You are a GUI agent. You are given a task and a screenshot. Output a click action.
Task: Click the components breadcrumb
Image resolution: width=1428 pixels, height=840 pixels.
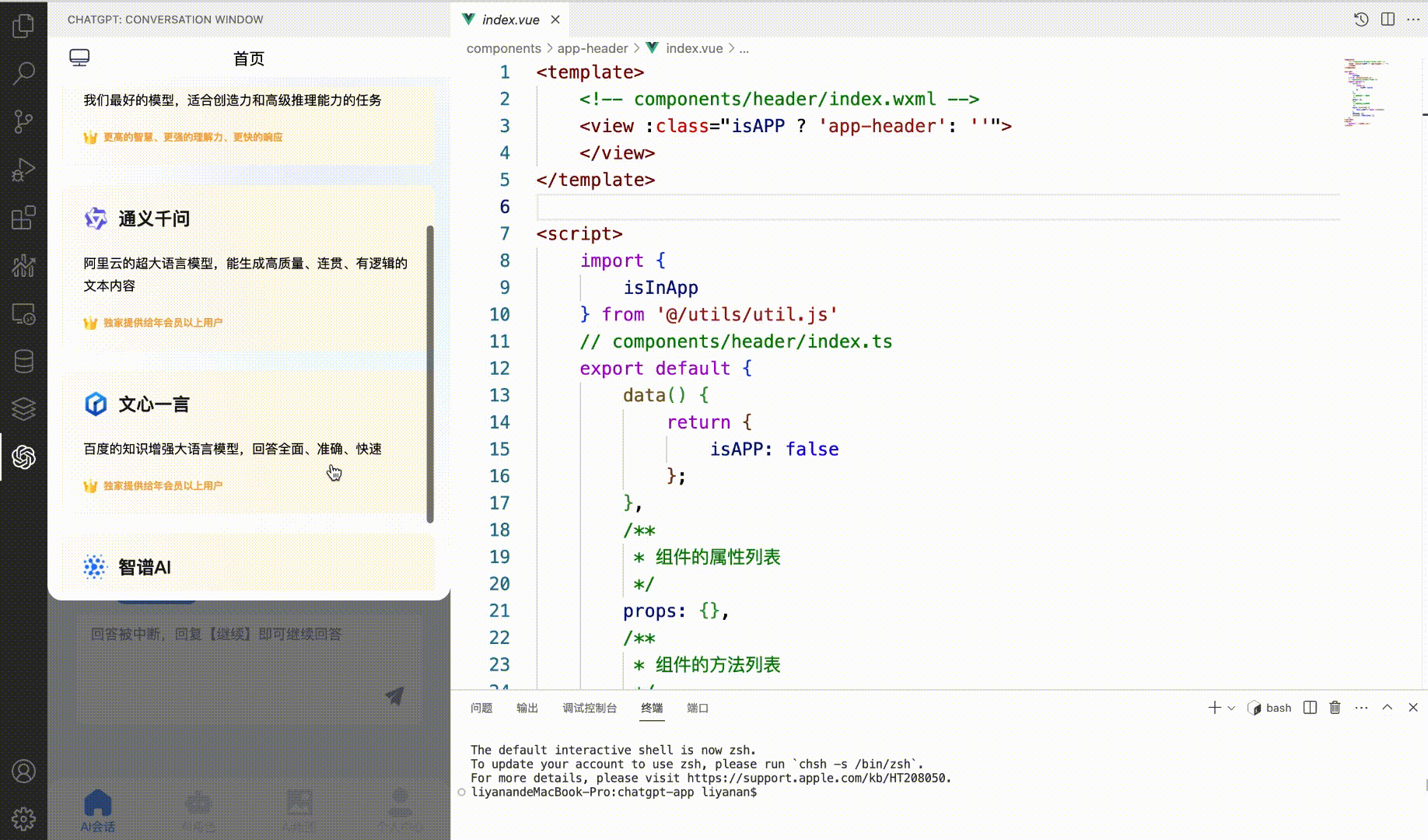503,48
